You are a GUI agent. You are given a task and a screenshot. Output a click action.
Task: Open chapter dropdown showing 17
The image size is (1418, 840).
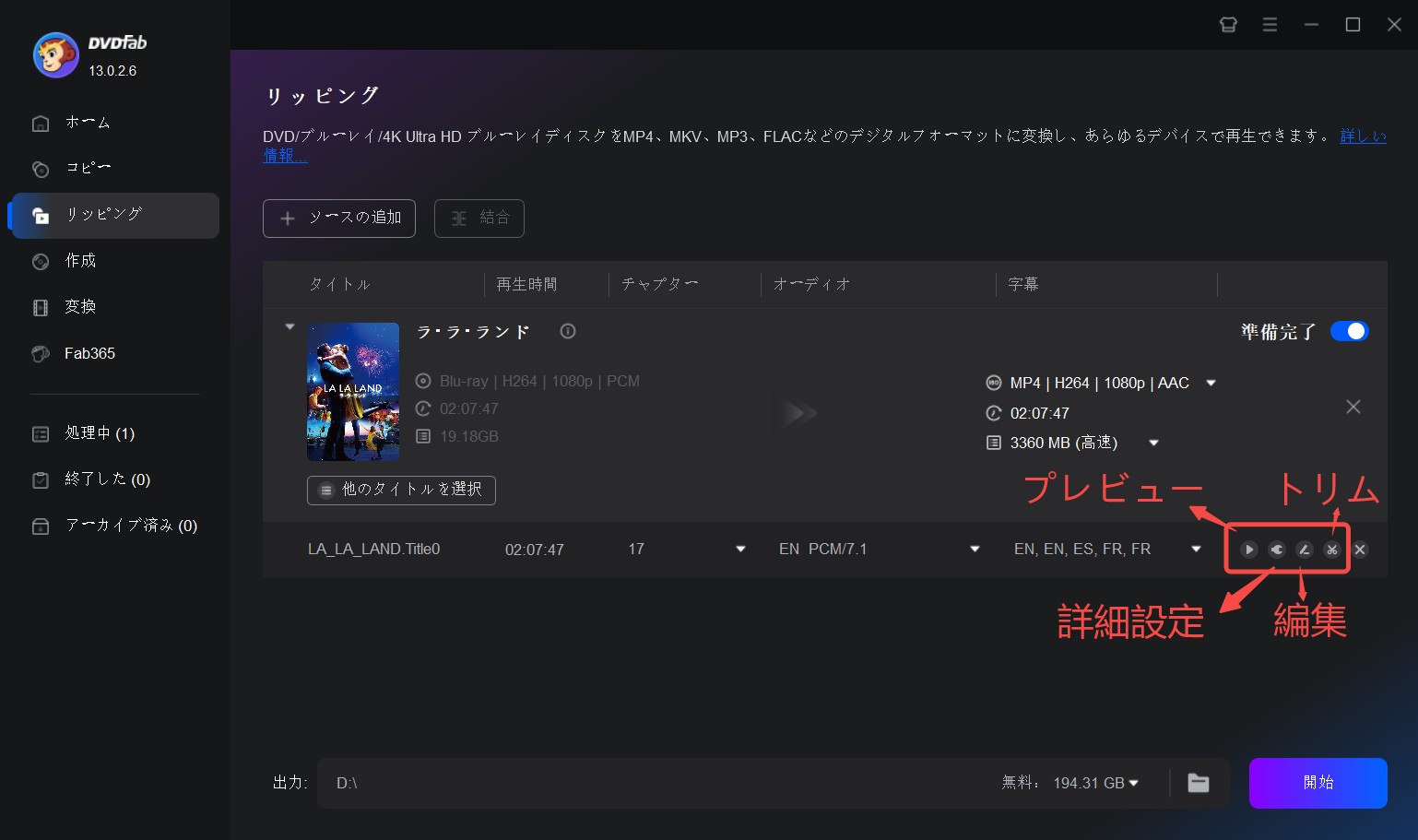740,549
